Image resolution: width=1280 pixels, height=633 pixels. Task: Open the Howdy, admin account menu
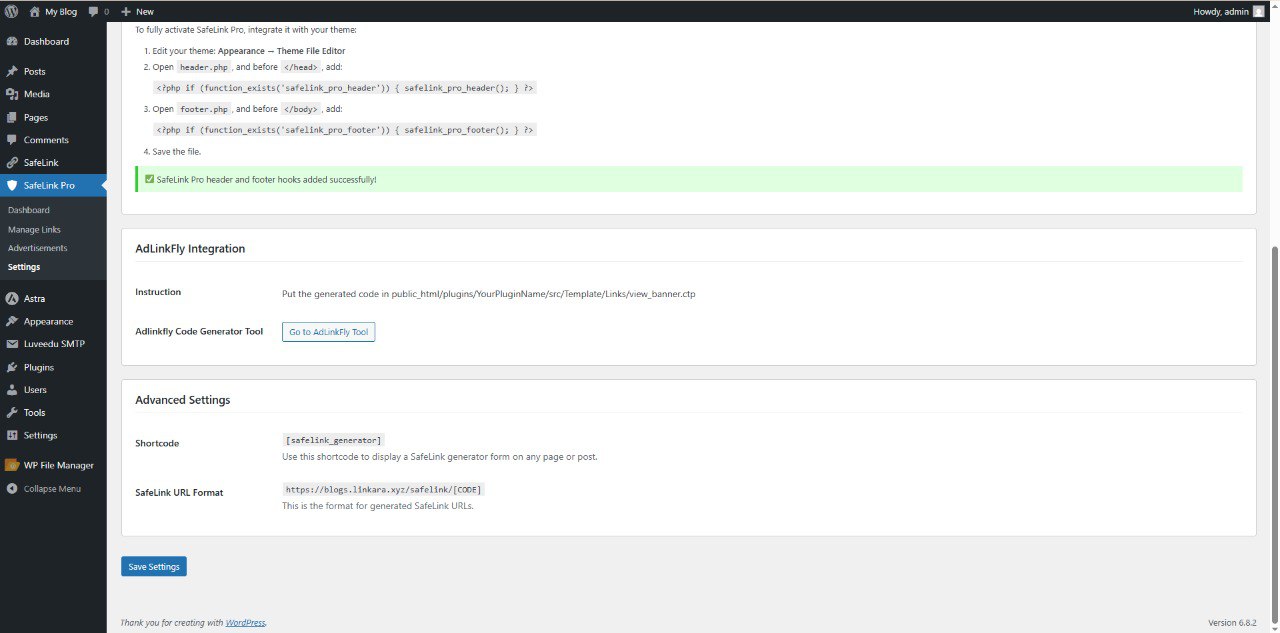[1228, 11]
